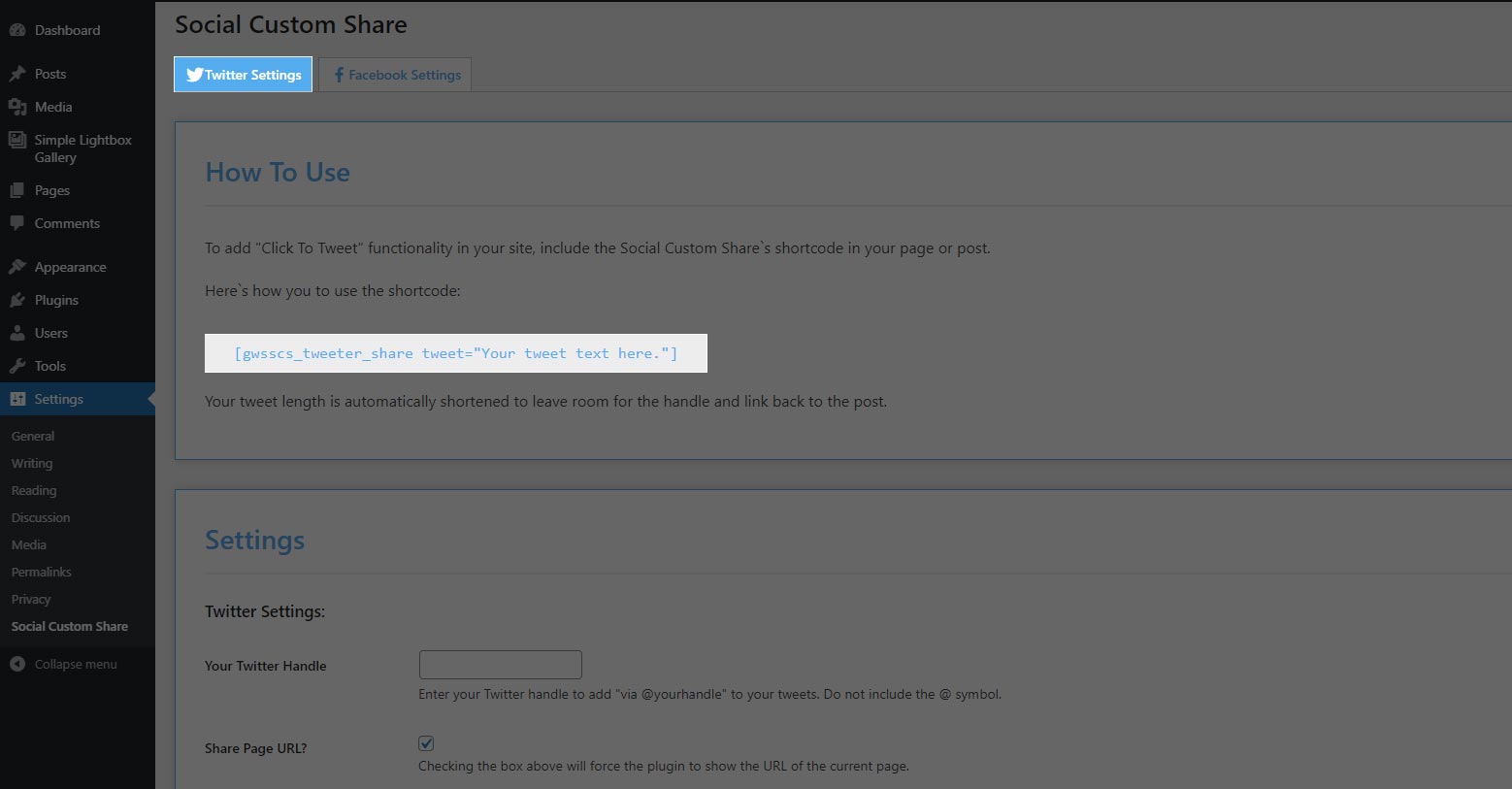This screenshot has height=789, width=1512.
Task: Click the 'How To Use' heading
Action: tap(278, 173)
